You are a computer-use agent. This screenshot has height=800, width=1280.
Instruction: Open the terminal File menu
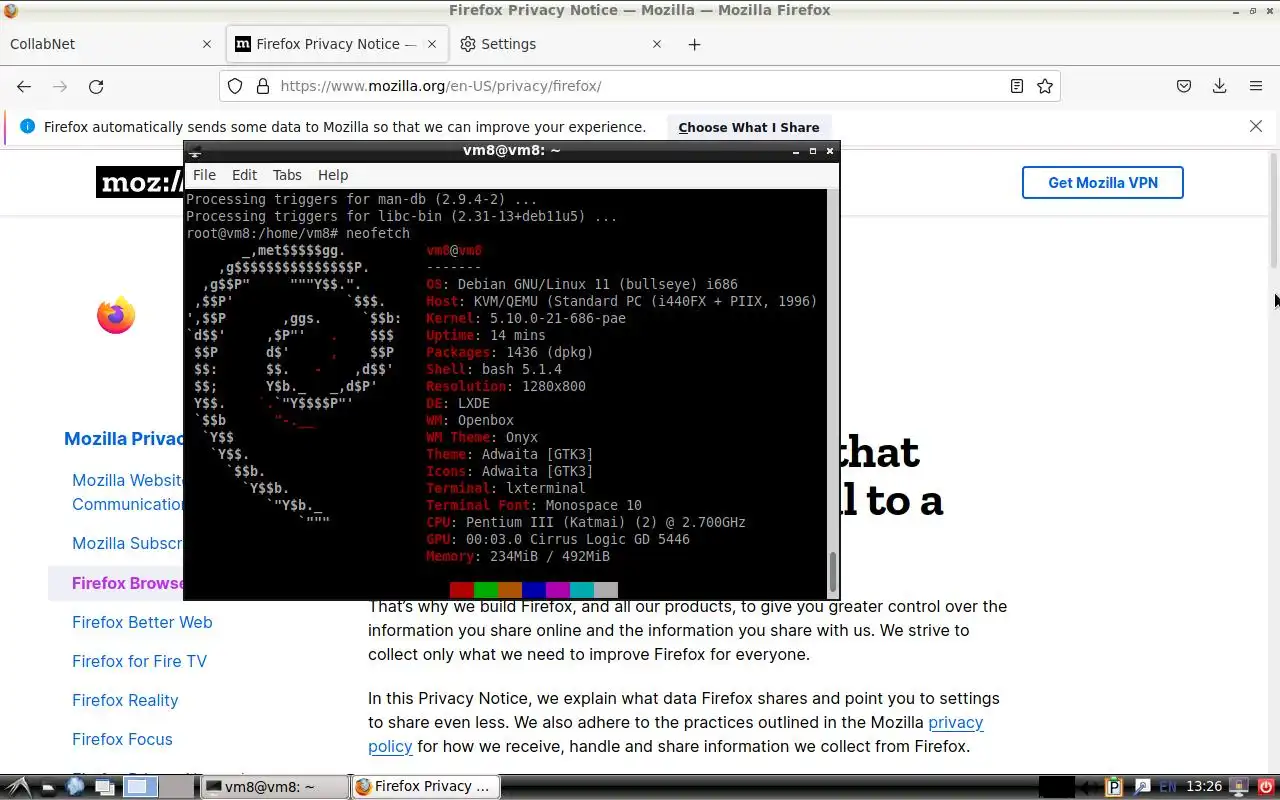pos(204,175)
